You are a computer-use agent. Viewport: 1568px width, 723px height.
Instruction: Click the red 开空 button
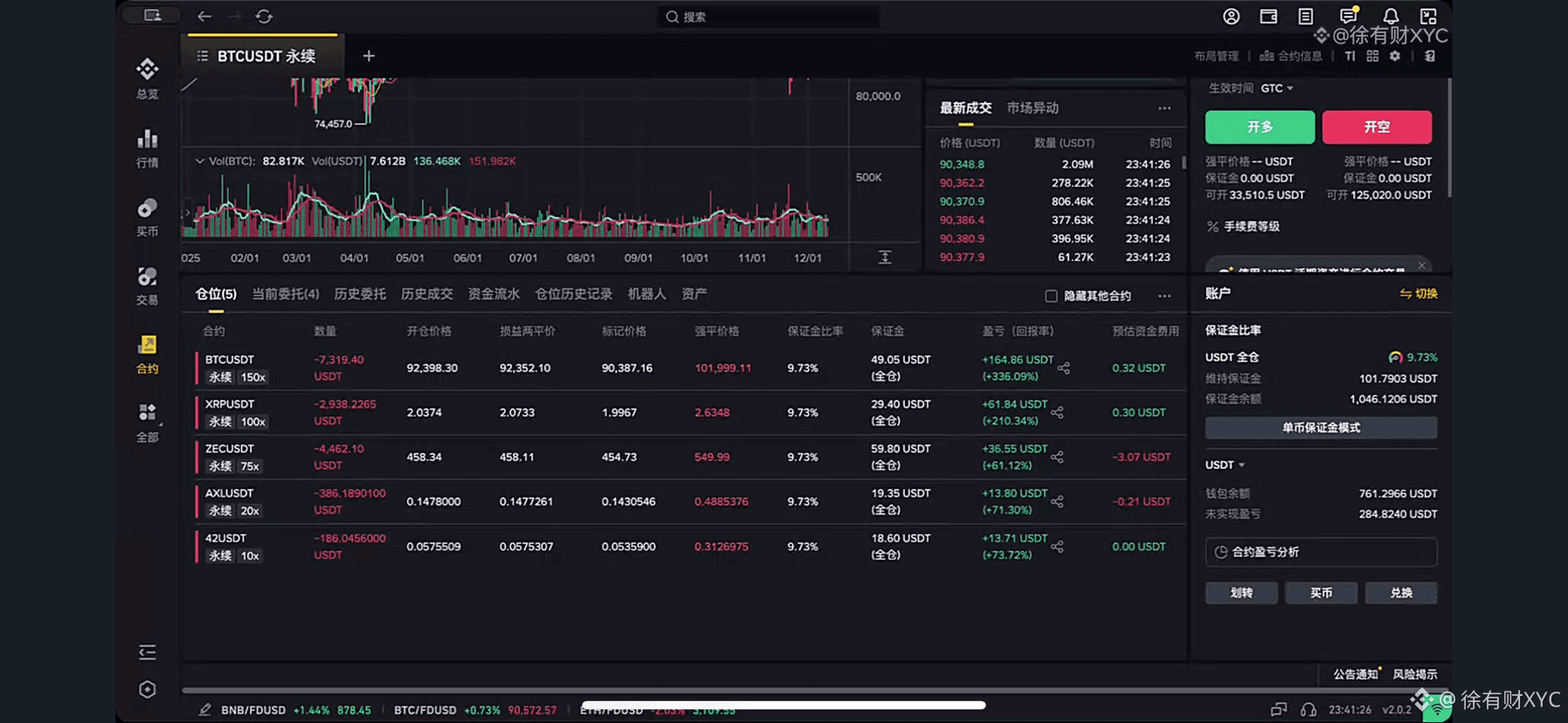pyautogui.click(x=1377, y=127)
